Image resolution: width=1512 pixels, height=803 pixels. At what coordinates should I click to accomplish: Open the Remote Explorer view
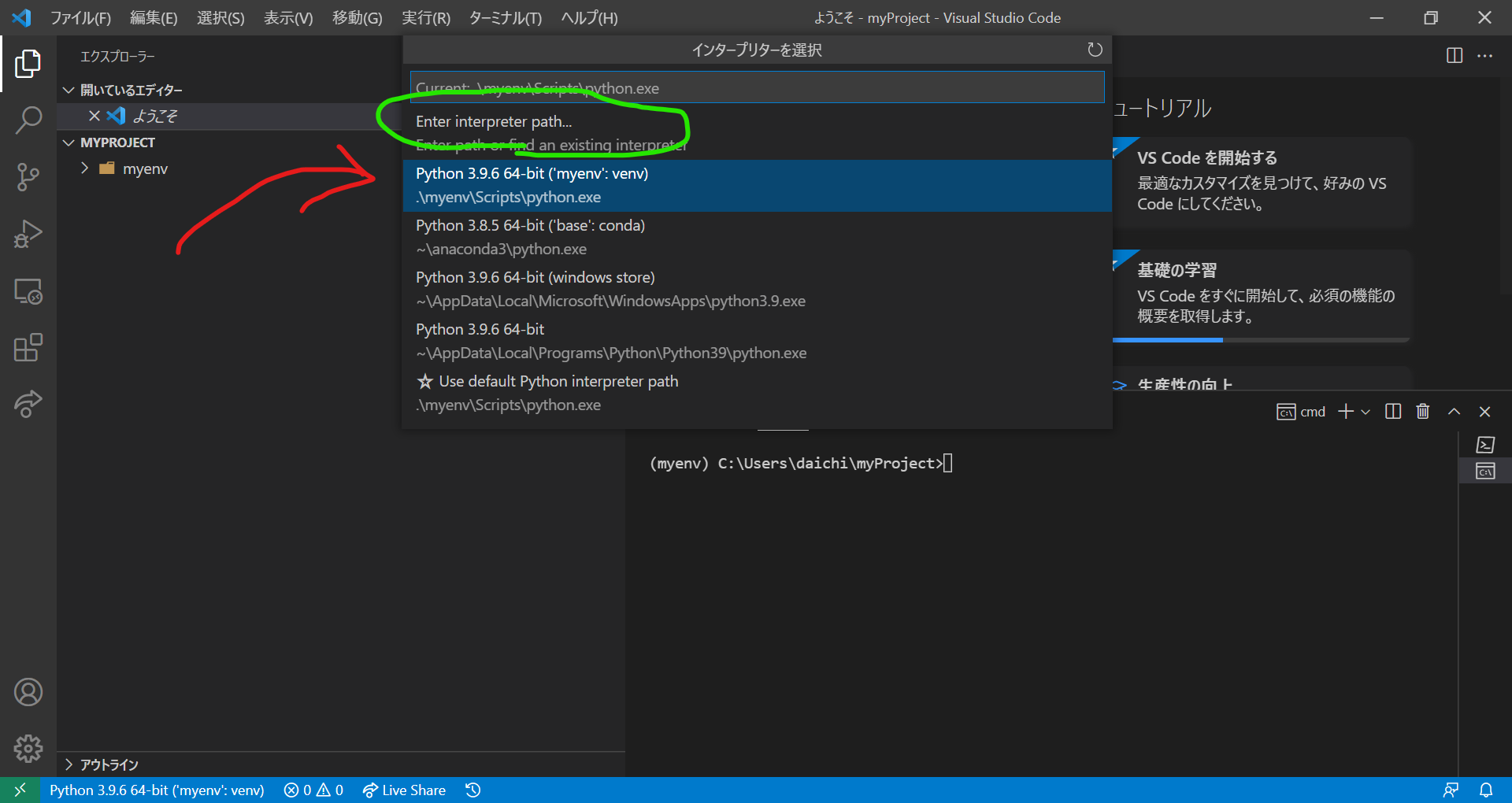28,291
